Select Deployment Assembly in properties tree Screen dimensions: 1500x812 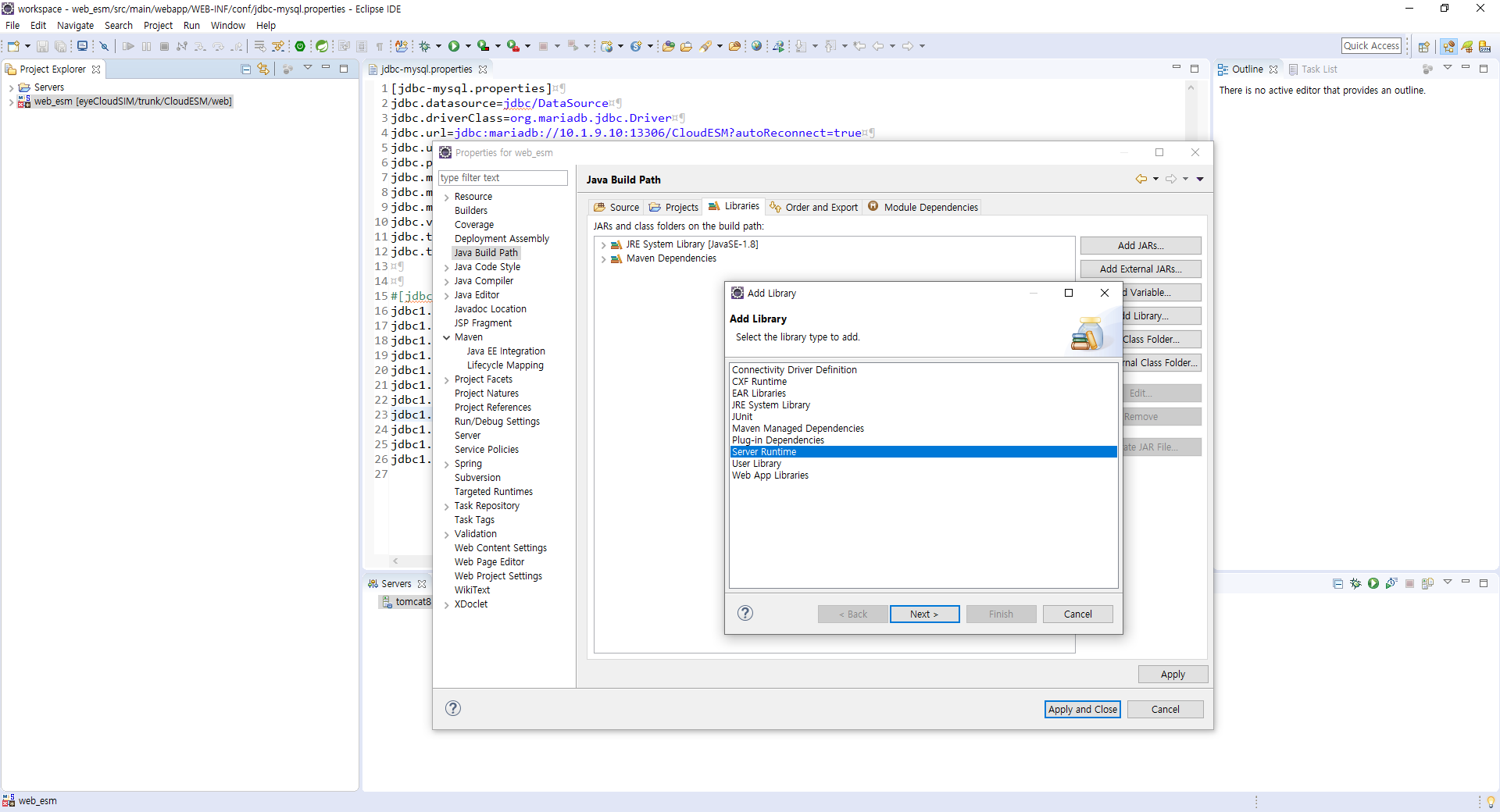pyautogui.click(x=502, y=239)
